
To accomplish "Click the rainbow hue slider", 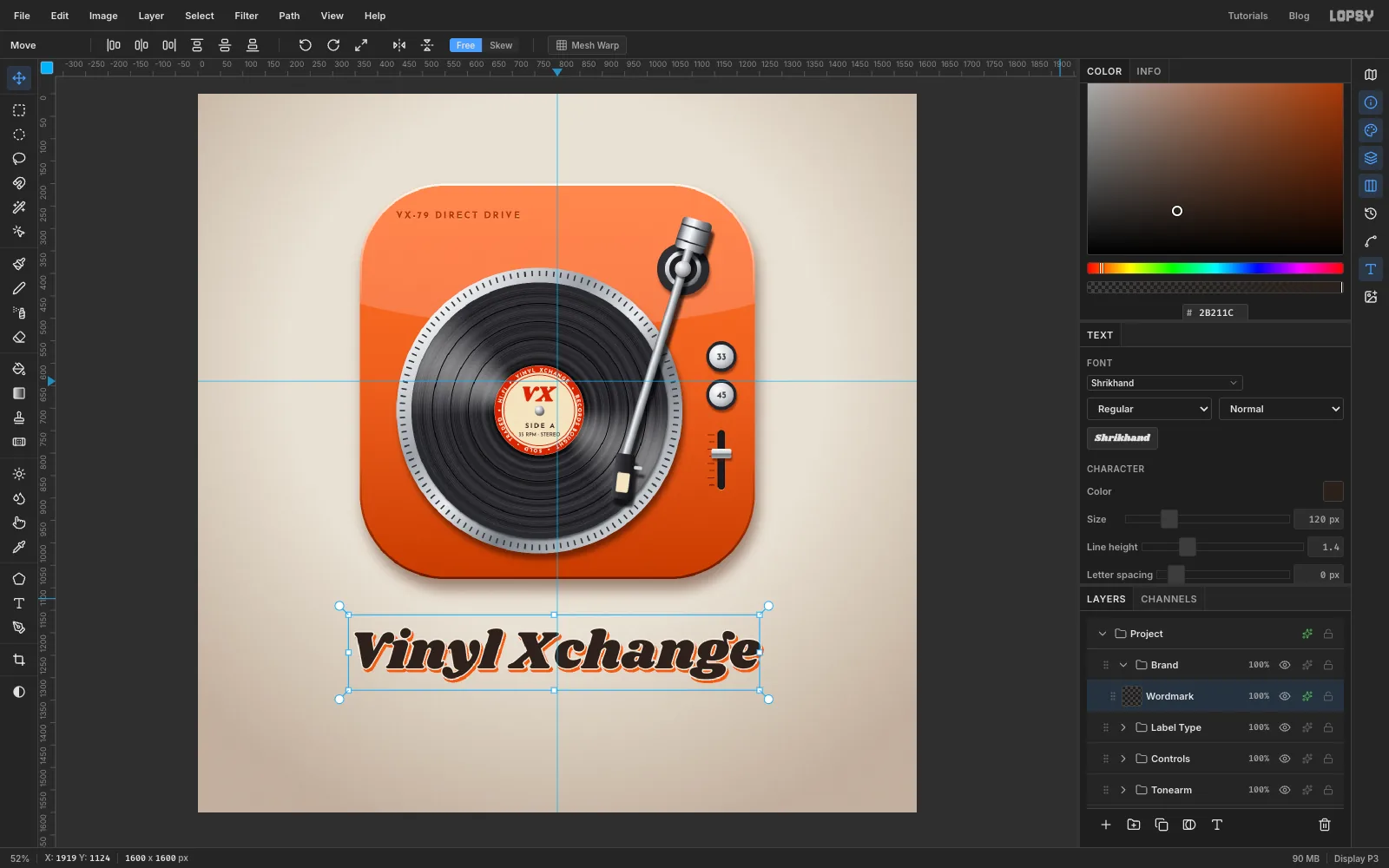I will click(1215, 268).
